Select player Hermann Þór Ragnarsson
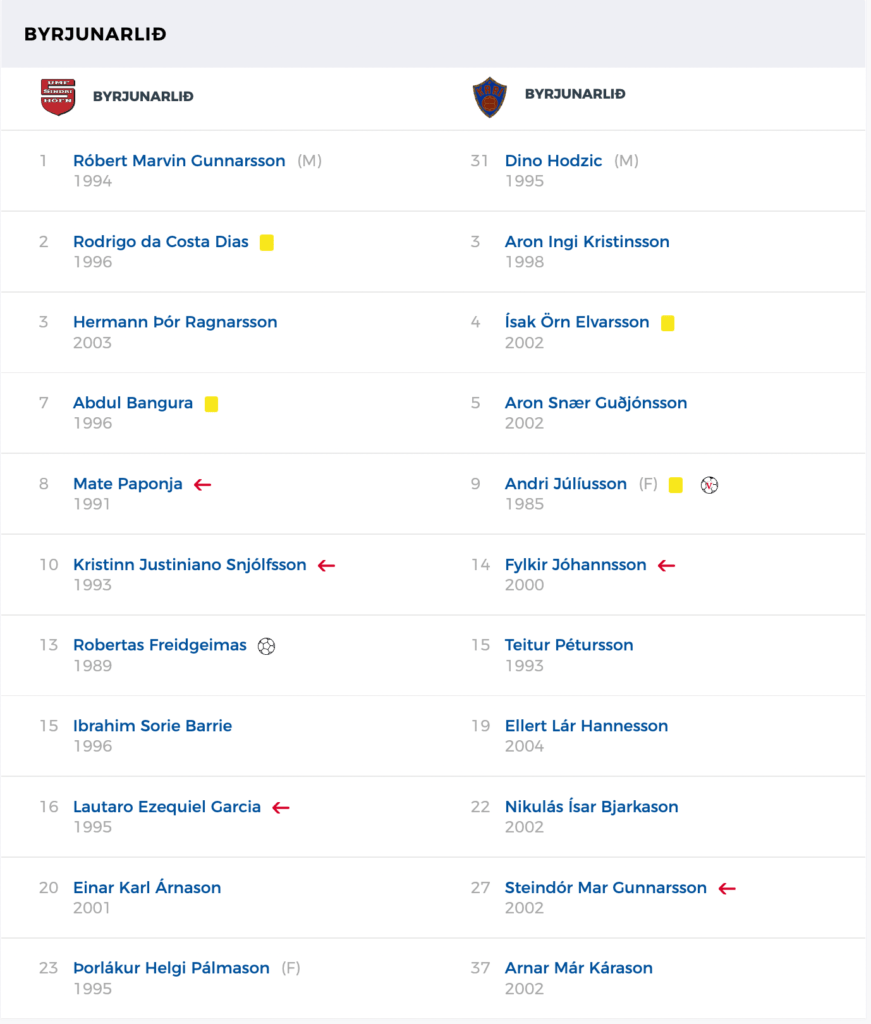The height and width of the screenshot is (1024, 871). coord(175,322)
